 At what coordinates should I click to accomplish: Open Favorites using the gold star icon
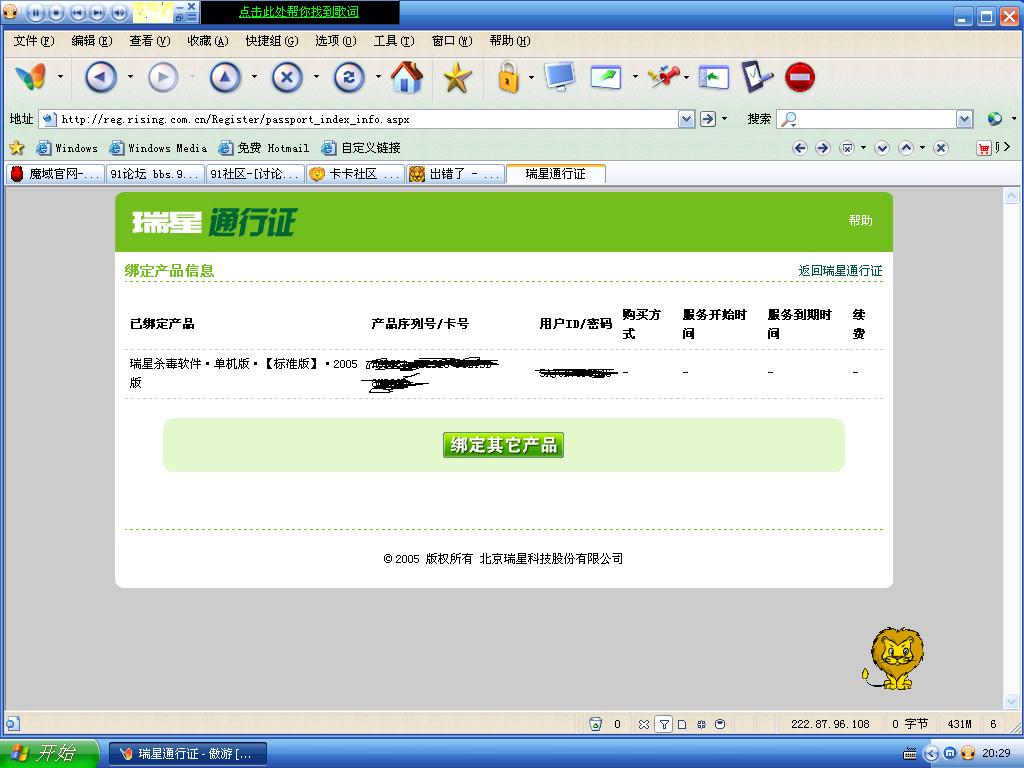tap(457, 77)
